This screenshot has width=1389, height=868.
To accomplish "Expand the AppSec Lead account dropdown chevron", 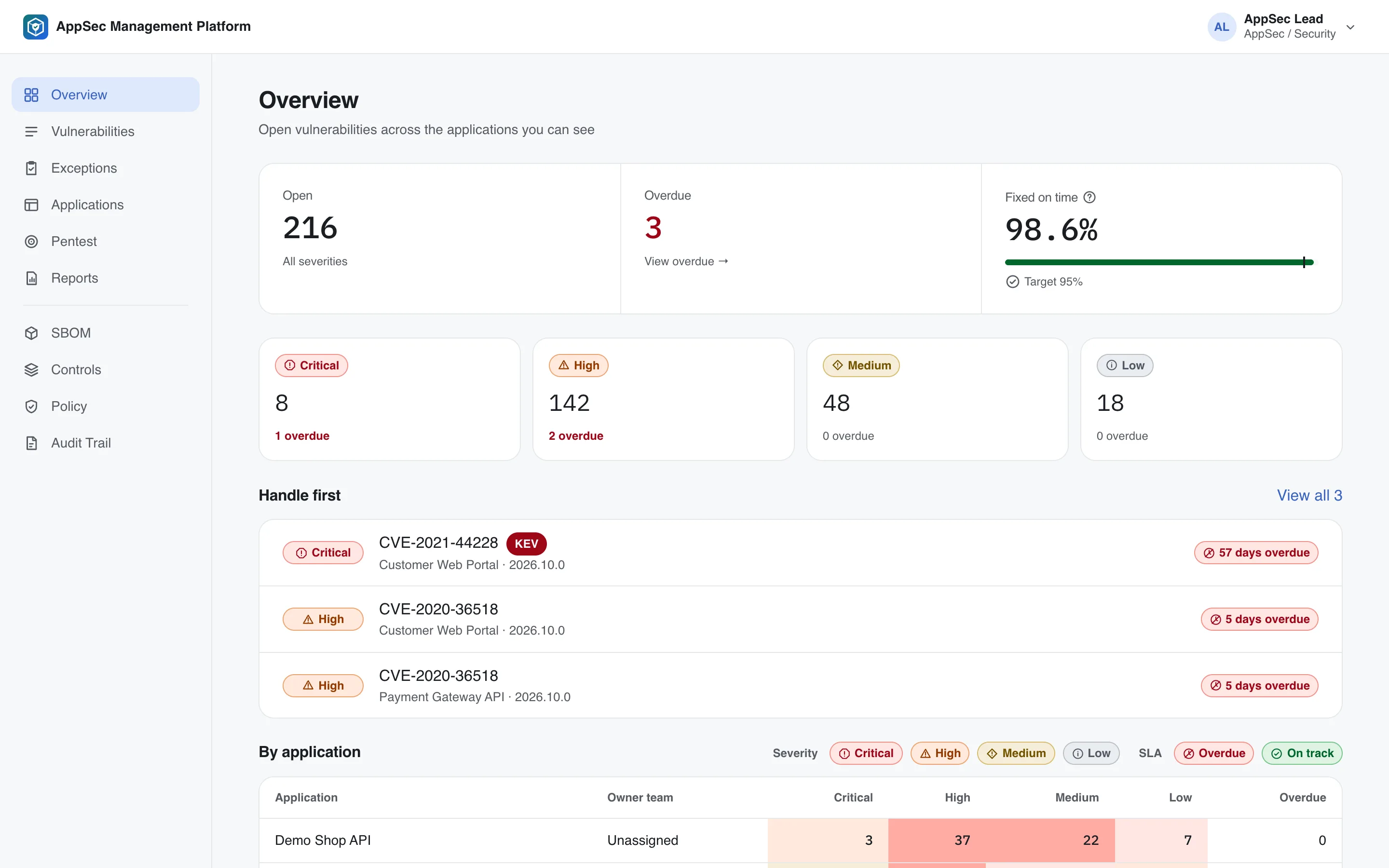I will pos(1350,27).
